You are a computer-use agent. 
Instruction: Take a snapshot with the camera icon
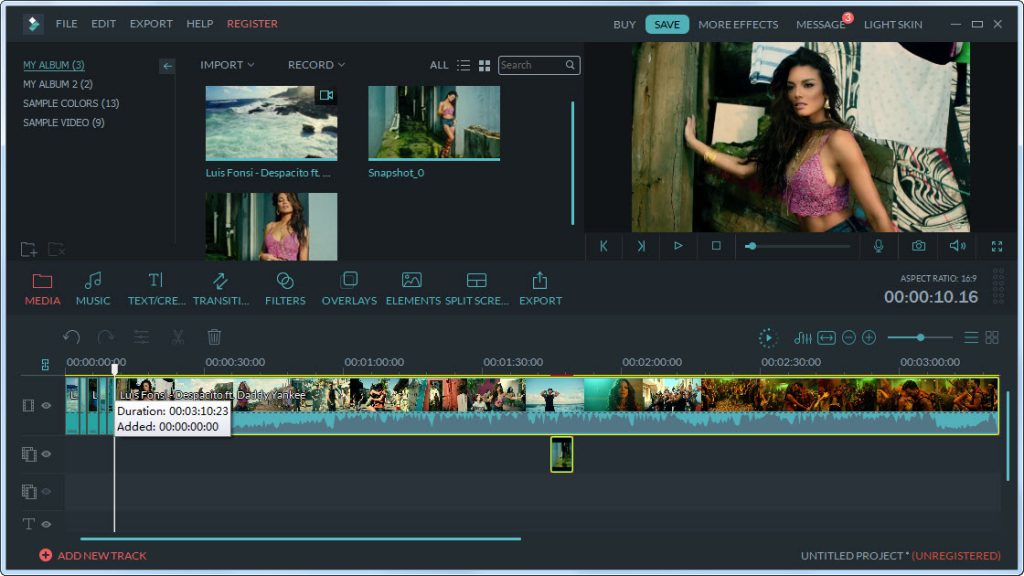click(x=918, y=246)
